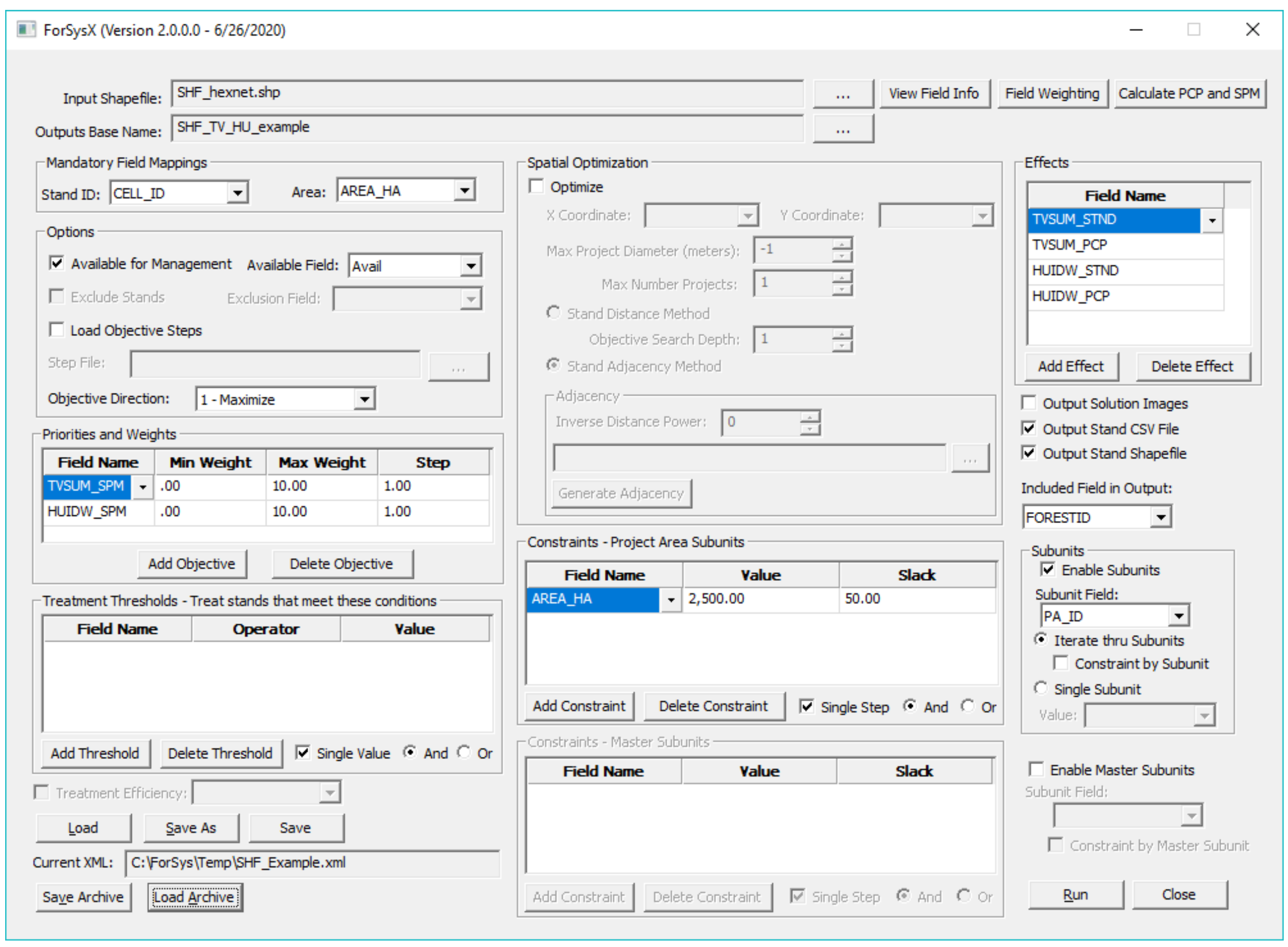Click Delete Threshold button
This screenshot has width=1288, height=947.
pos(220,753)
